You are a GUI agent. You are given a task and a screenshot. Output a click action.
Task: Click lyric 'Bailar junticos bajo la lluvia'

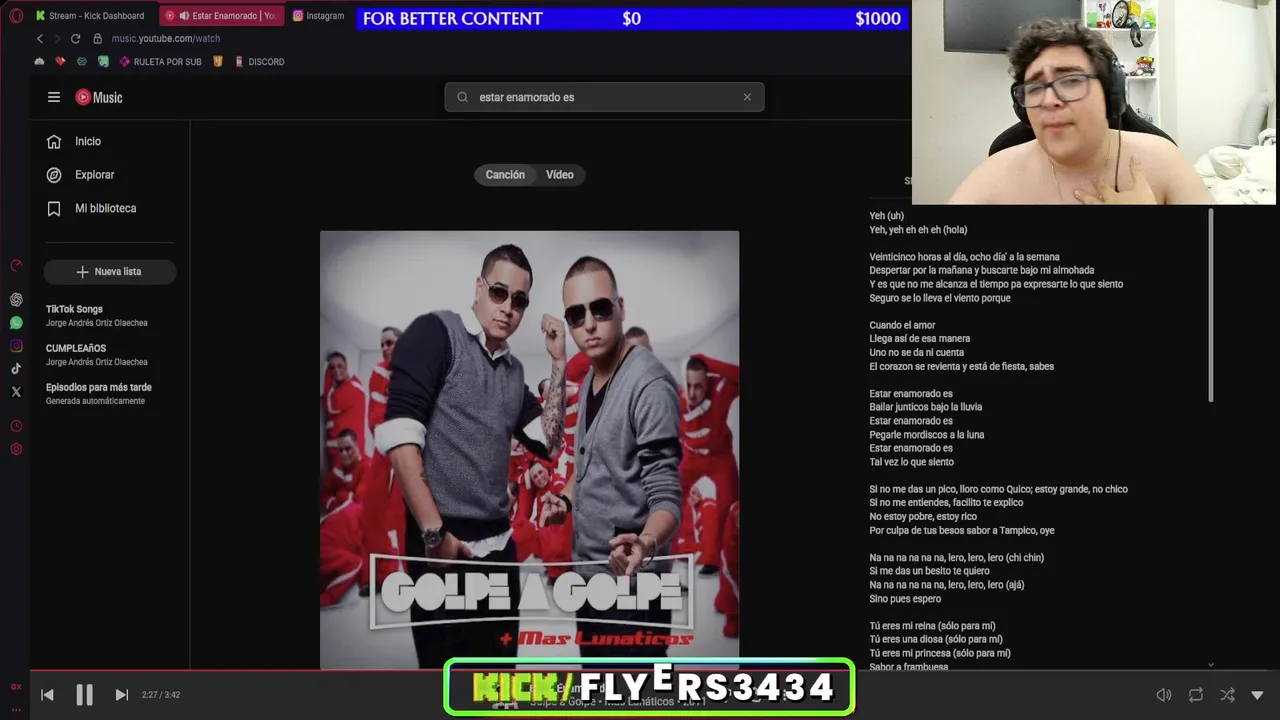(926, 407)
